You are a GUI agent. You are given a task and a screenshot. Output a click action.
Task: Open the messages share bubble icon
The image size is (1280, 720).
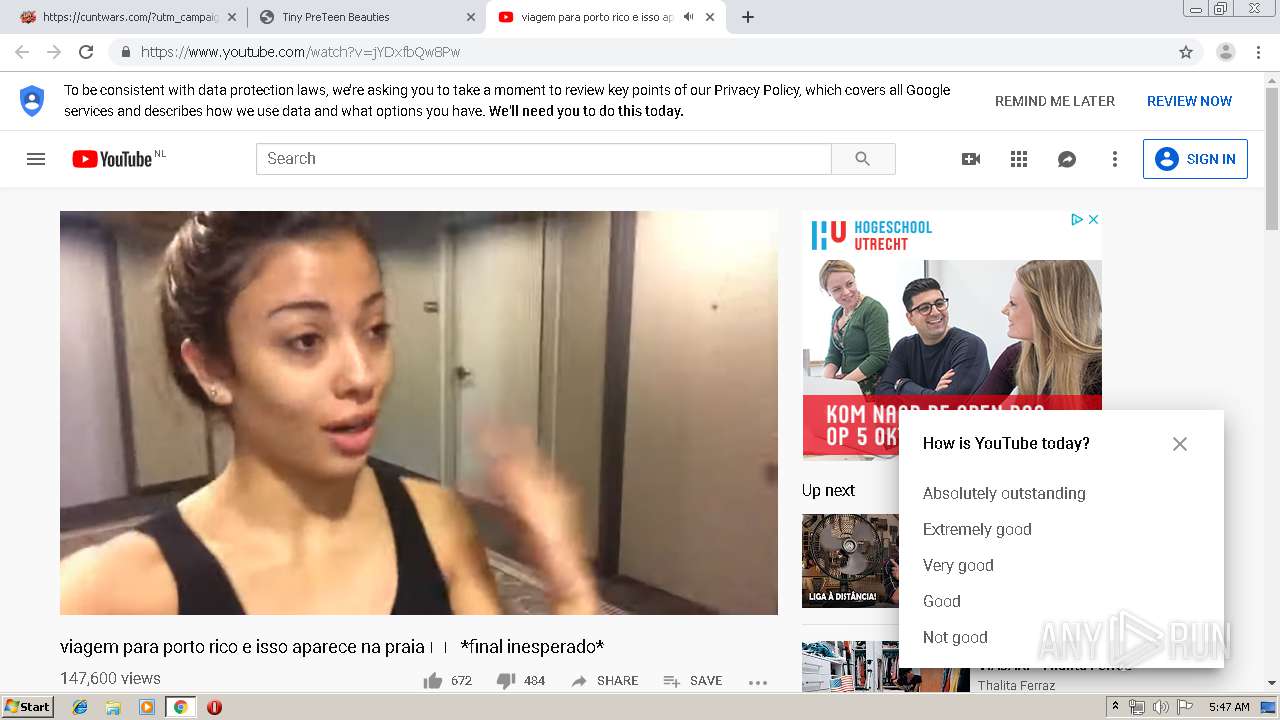[1067, 159]
